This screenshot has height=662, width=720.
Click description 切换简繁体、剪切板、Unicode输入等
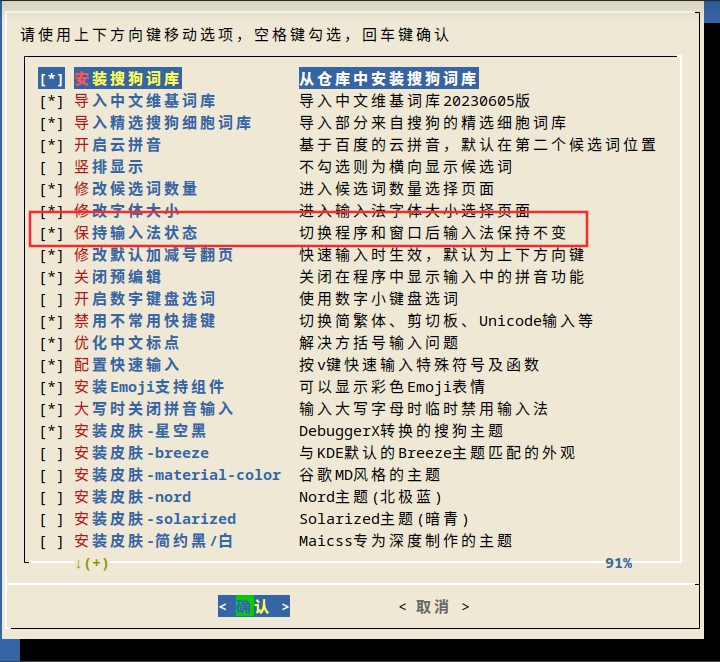446,321
